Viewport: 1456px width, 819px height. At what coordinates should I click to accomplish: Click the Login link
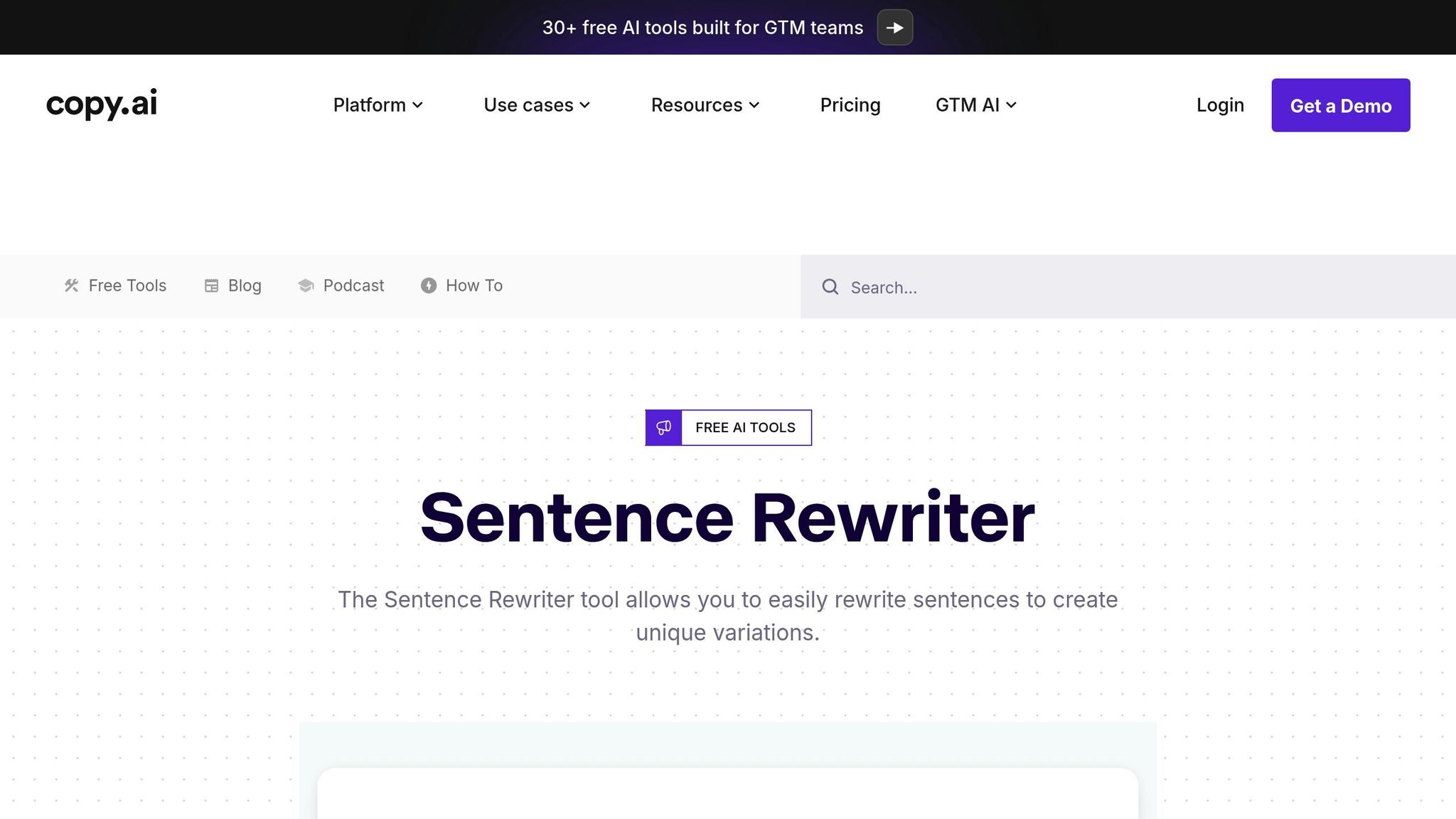point(1220,105)
